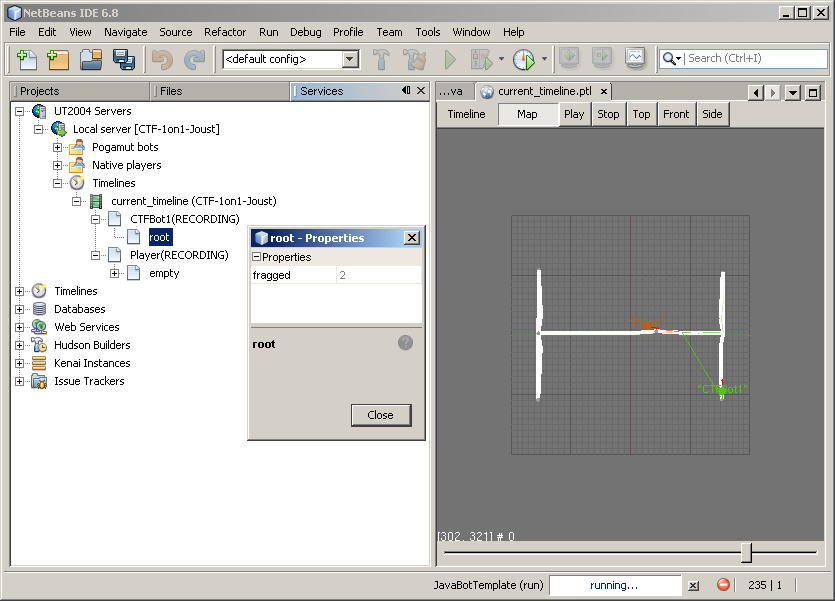The height and width of the screenshot is (601, 835).
Task: Click the UT2004 Servers globe icon
Action: [39, 111]
